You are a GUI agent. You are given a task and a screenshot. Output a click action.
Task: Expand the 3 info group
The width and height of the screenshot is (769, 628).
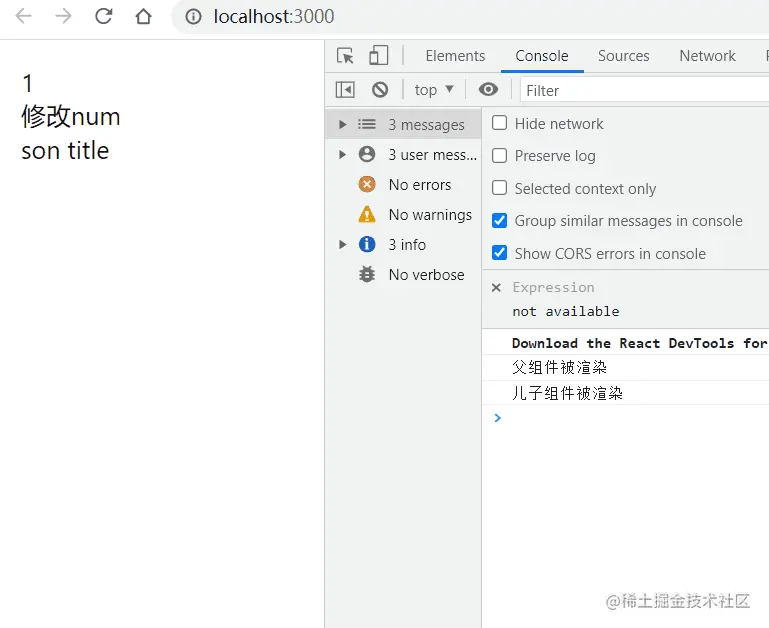343,244
